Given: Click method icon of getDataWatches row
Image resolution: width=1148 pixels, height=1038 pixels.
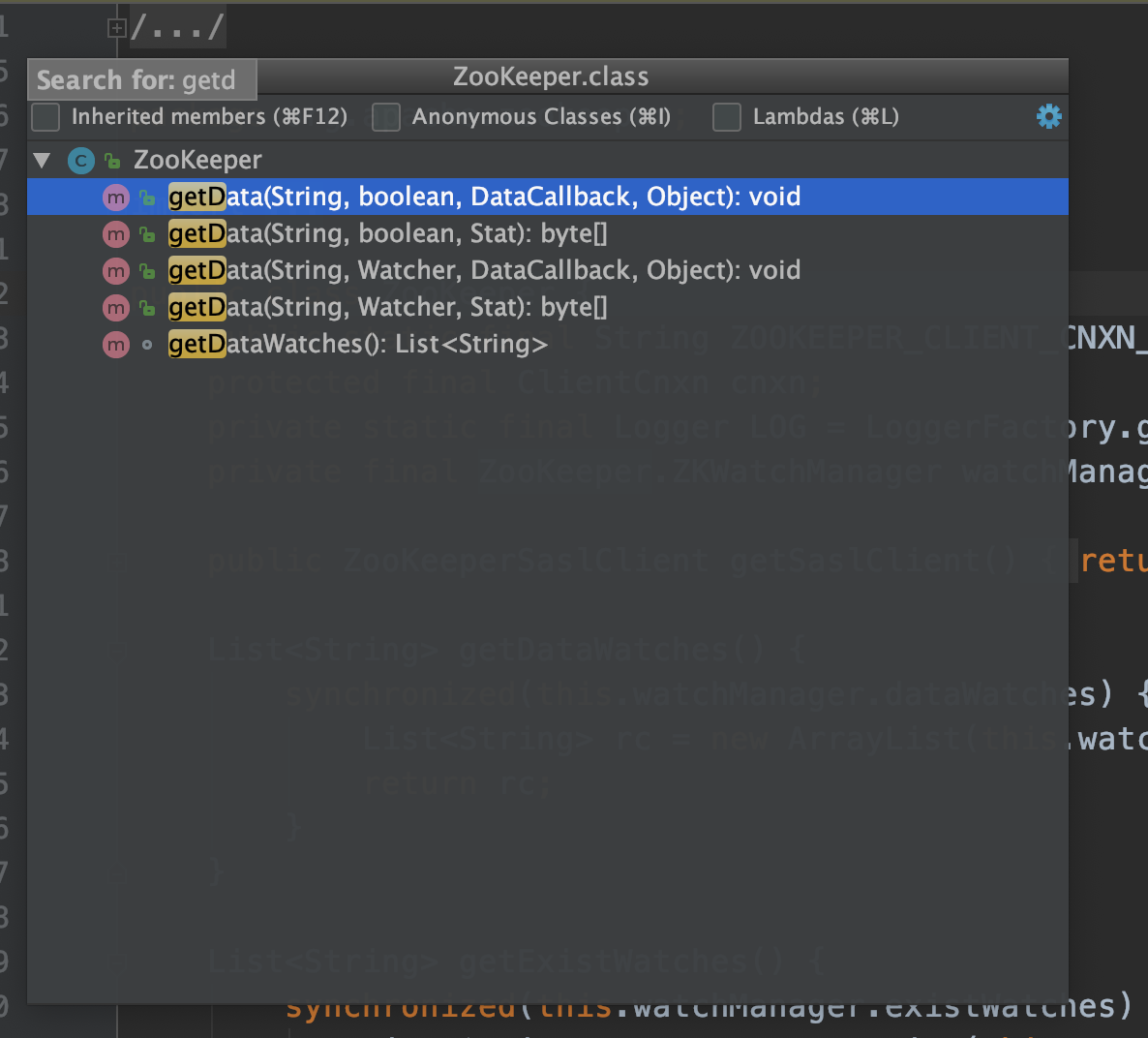Looking at the screenshot, I should point(116,345).
